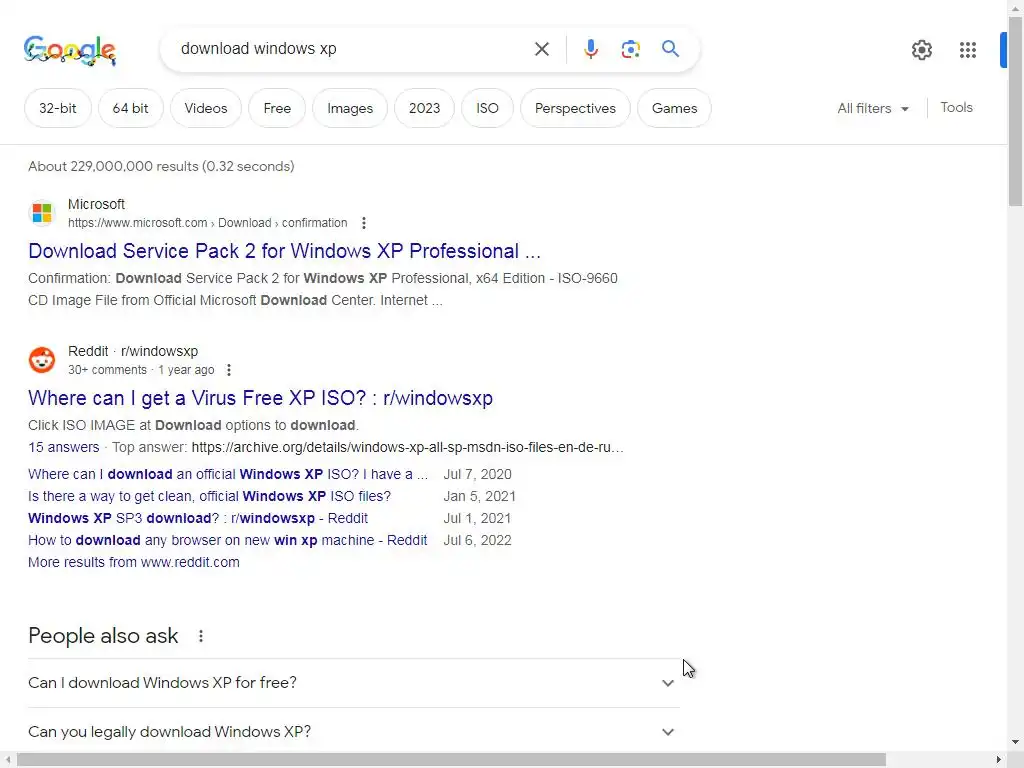Click the horizontal scrollbar thumb
The width and height of the screenshot is (1024, 768).
click(451, 760)
